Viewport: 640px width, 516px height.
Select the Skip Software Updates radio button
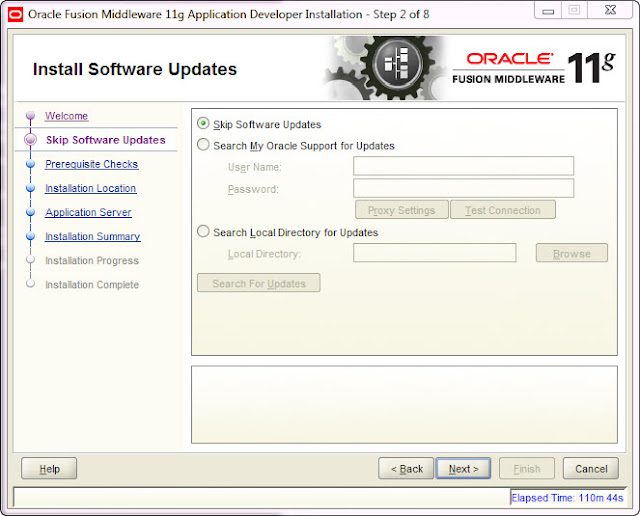203,123
